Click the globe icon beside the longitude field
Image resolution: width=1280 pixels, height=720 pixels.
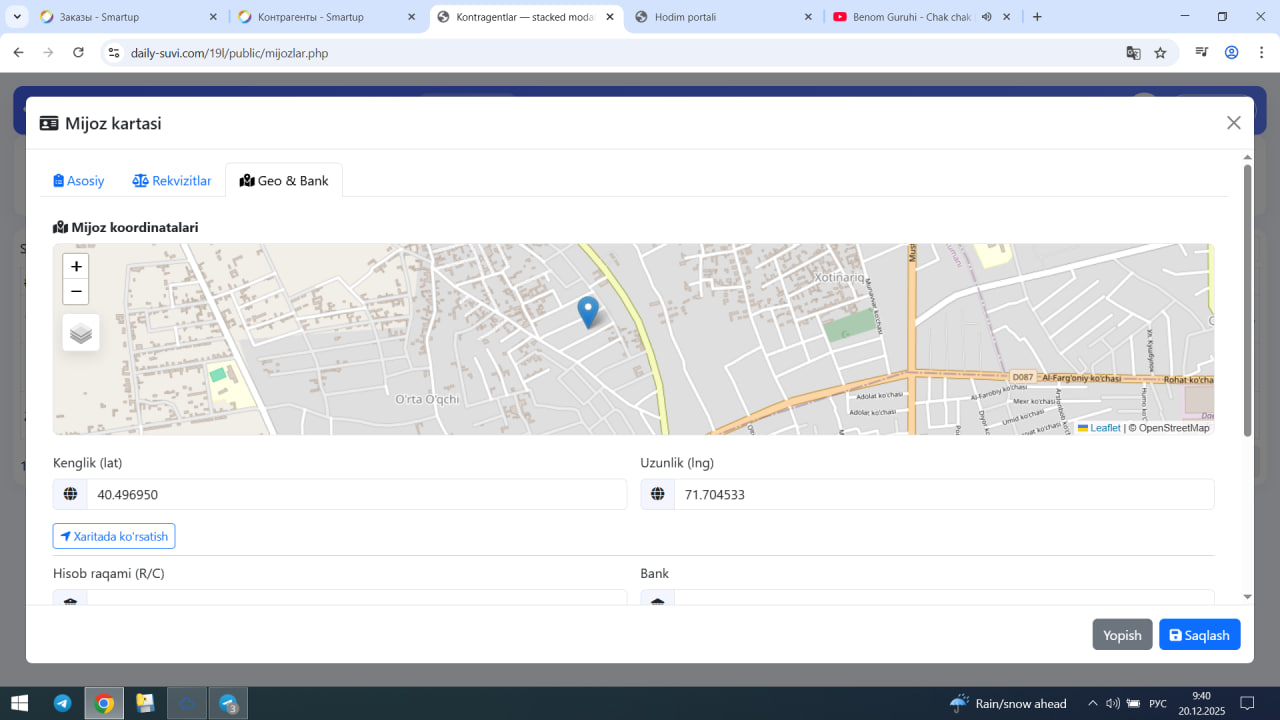click(x=658, y=494)
